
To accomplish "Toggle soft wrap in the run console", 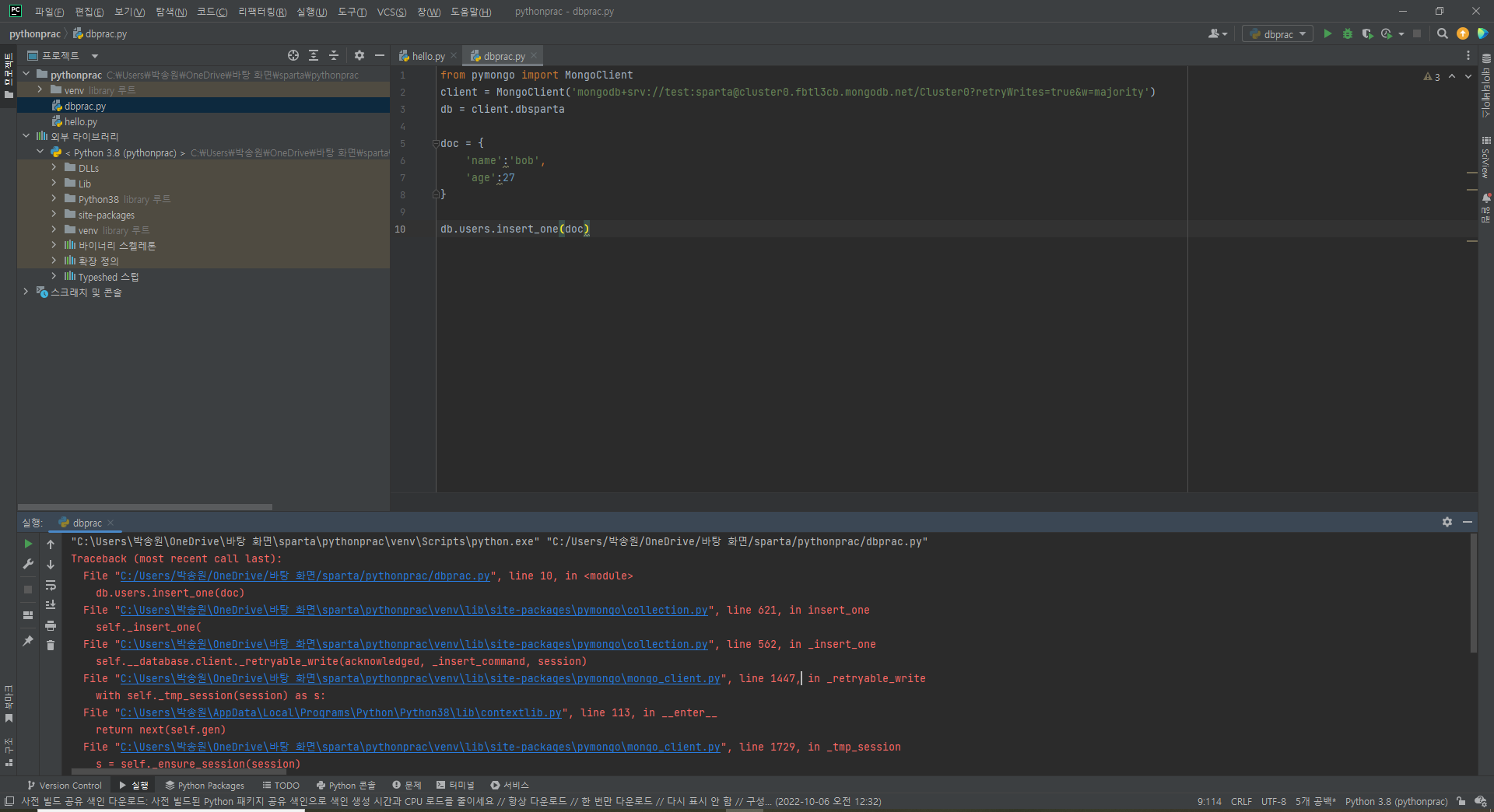I will click(x=51, y=585).
